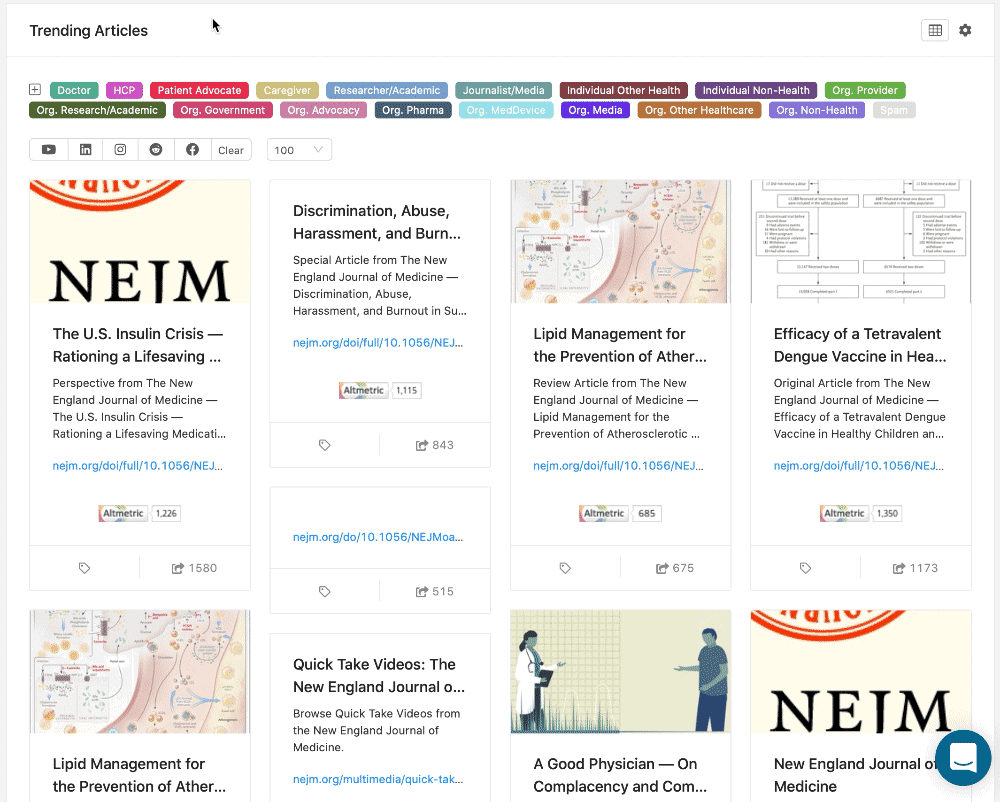Select the Org. MedDevice tag
This screenshot has height=802, width=1000.
(506, 110)
